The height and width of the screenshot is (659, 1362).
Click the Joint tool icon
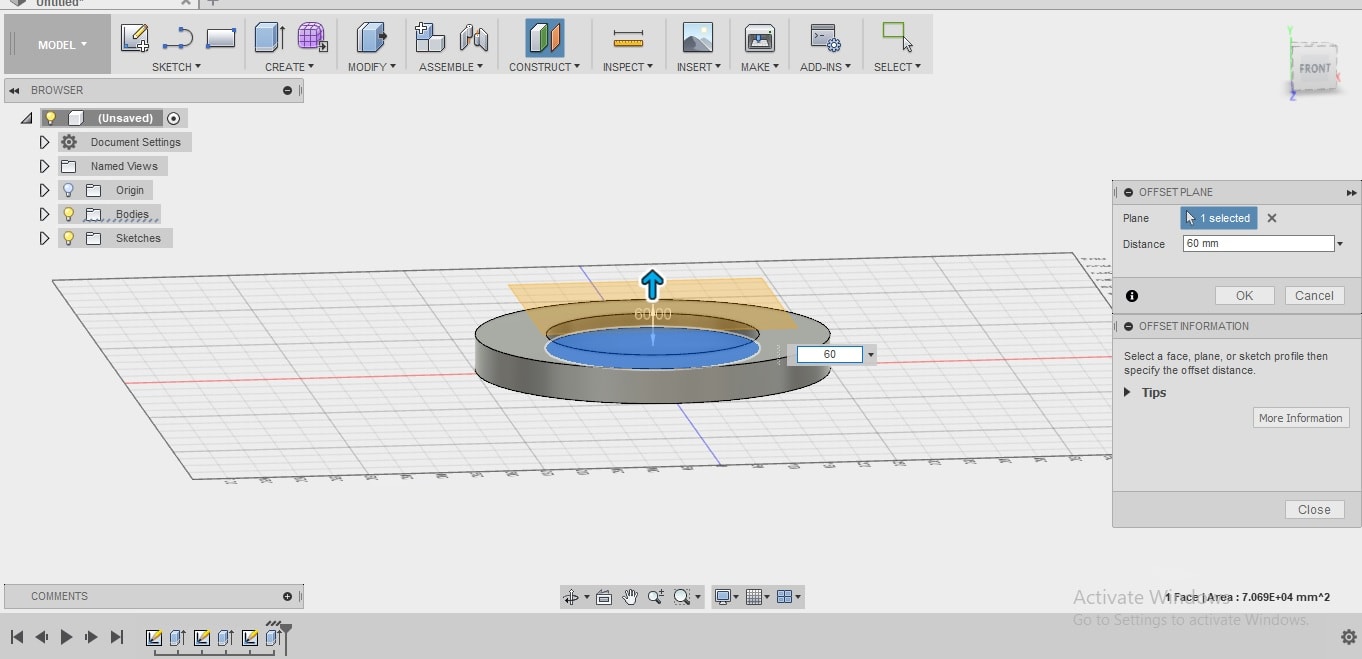[473, 38]
